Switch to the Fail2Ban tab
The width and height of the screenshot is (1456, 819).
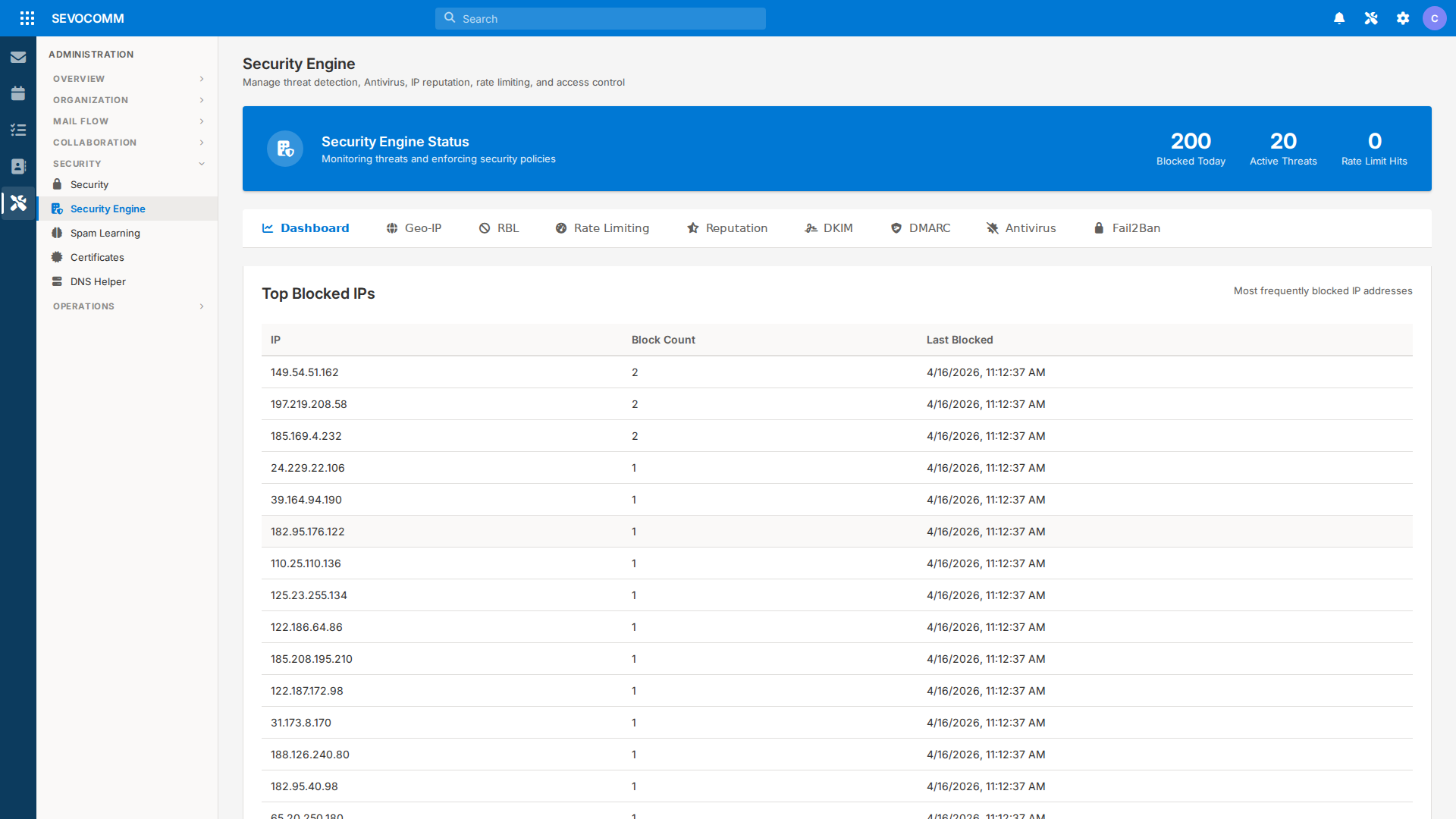coord(1127,228)
